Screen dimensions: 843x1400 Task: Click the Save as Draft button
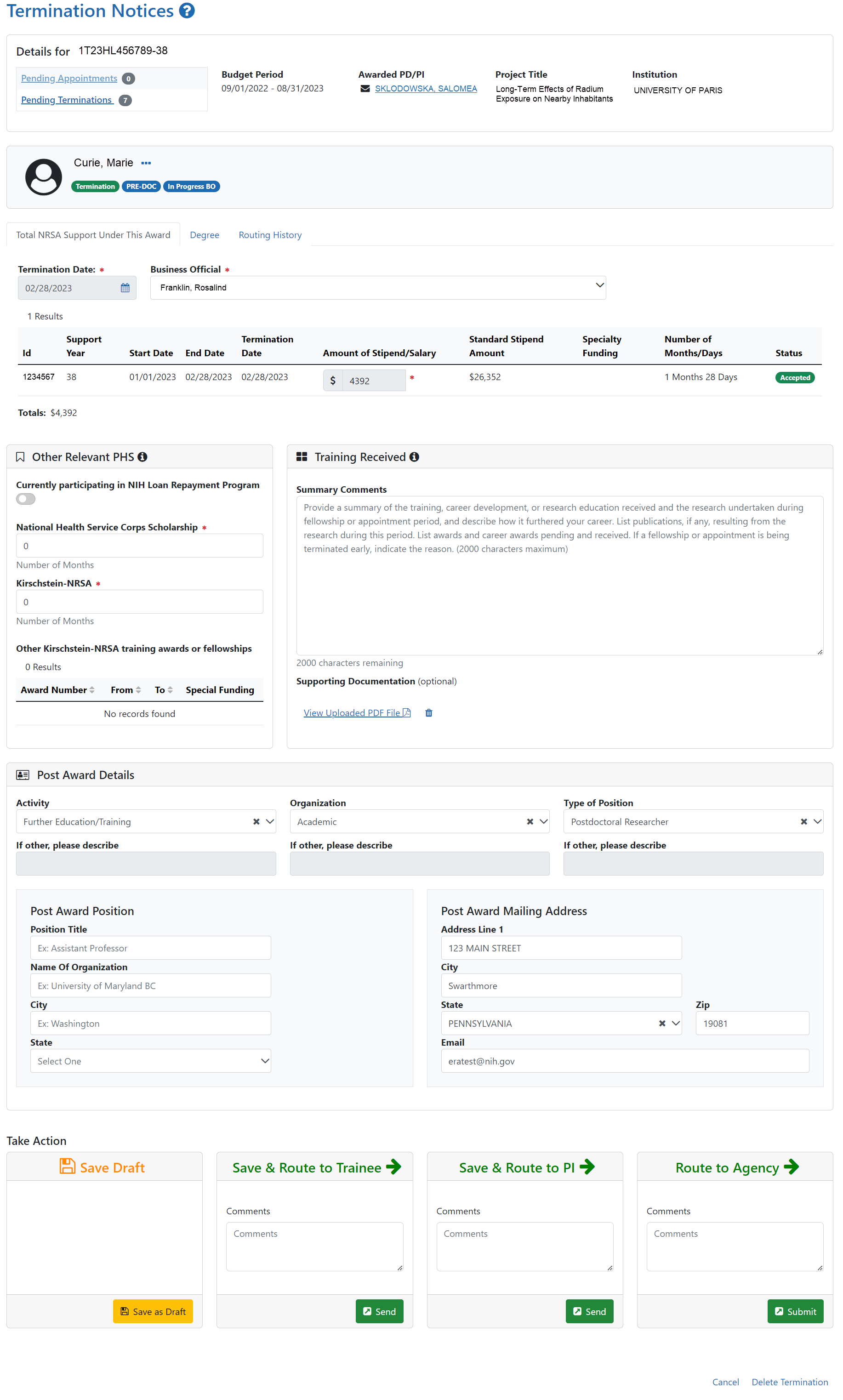pyautogui.click(x=153, y=1311)
